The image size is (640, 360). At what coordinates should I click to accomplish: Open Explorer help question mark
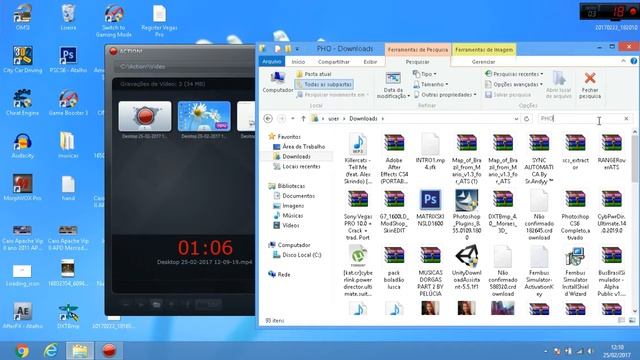(x=633, y=61)
